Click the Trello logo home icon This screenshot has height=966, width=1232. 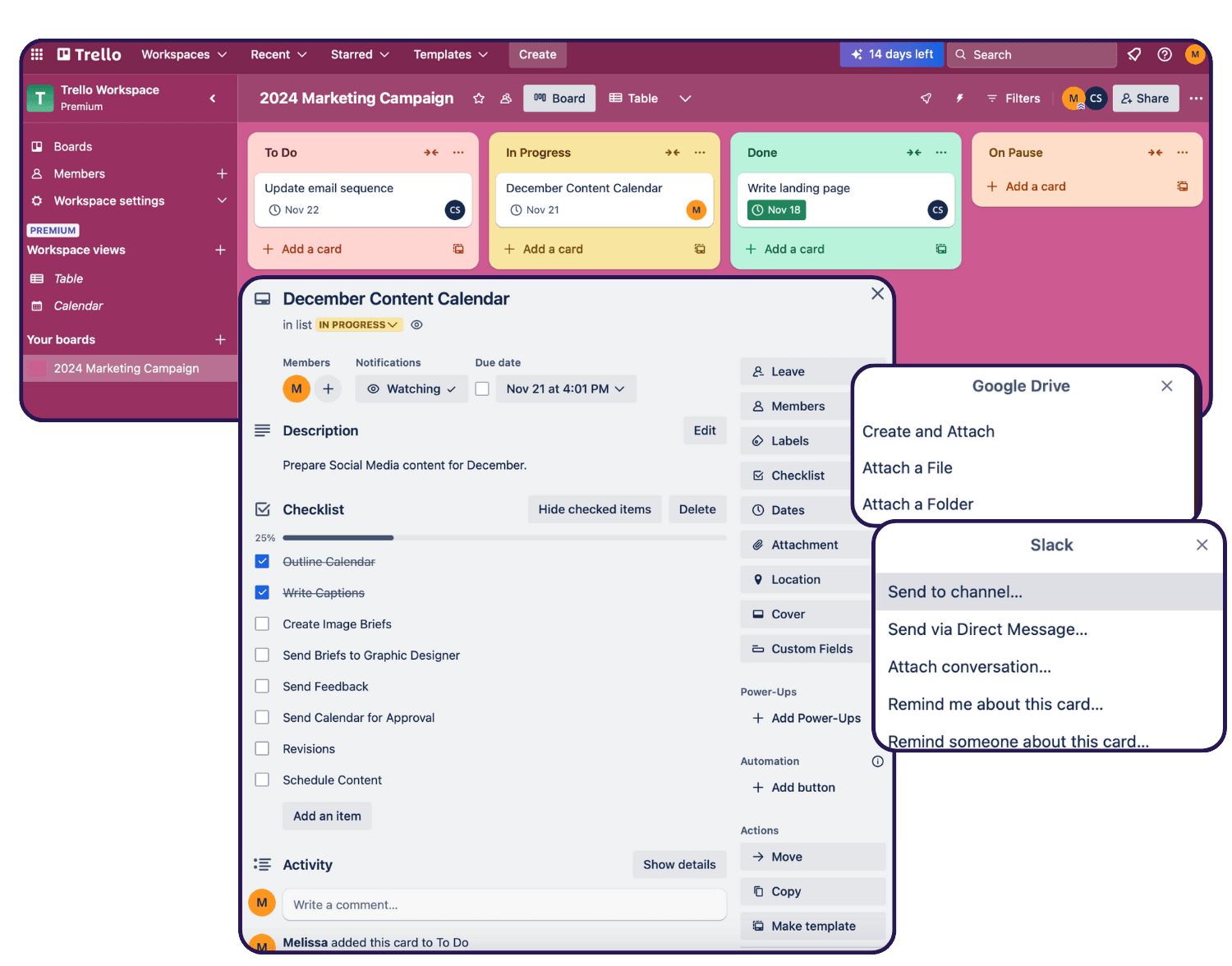(x=89, y=54)
